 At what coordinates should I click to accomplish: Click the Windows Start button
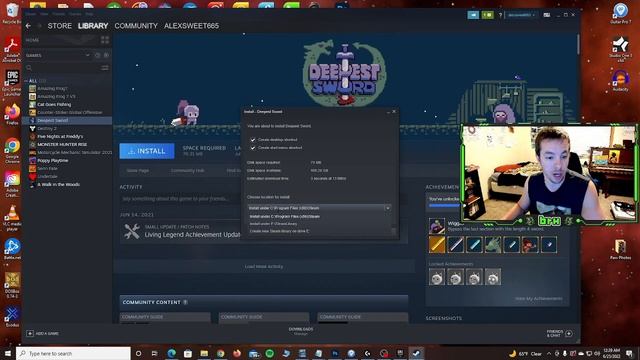point(8,353)
